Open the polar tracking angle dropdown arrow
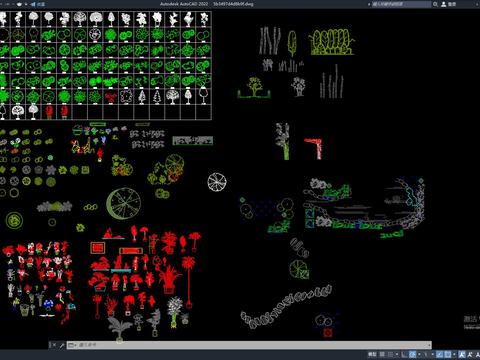Screen dimensions: 480x360 click(419, 354)
